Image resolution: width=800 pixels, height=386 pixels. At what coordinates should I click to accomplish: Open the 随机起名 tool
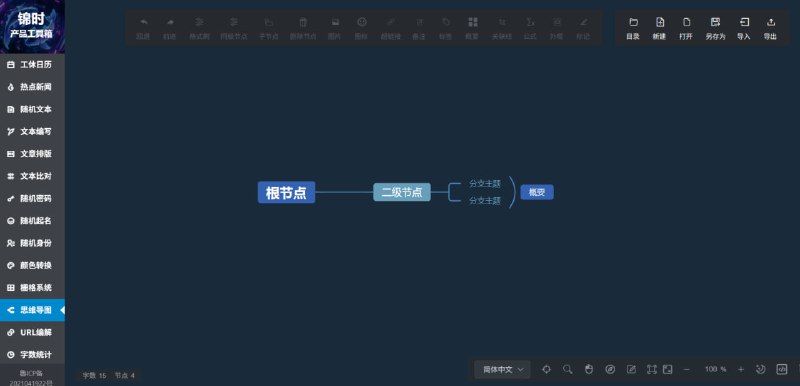coord(33,221)
